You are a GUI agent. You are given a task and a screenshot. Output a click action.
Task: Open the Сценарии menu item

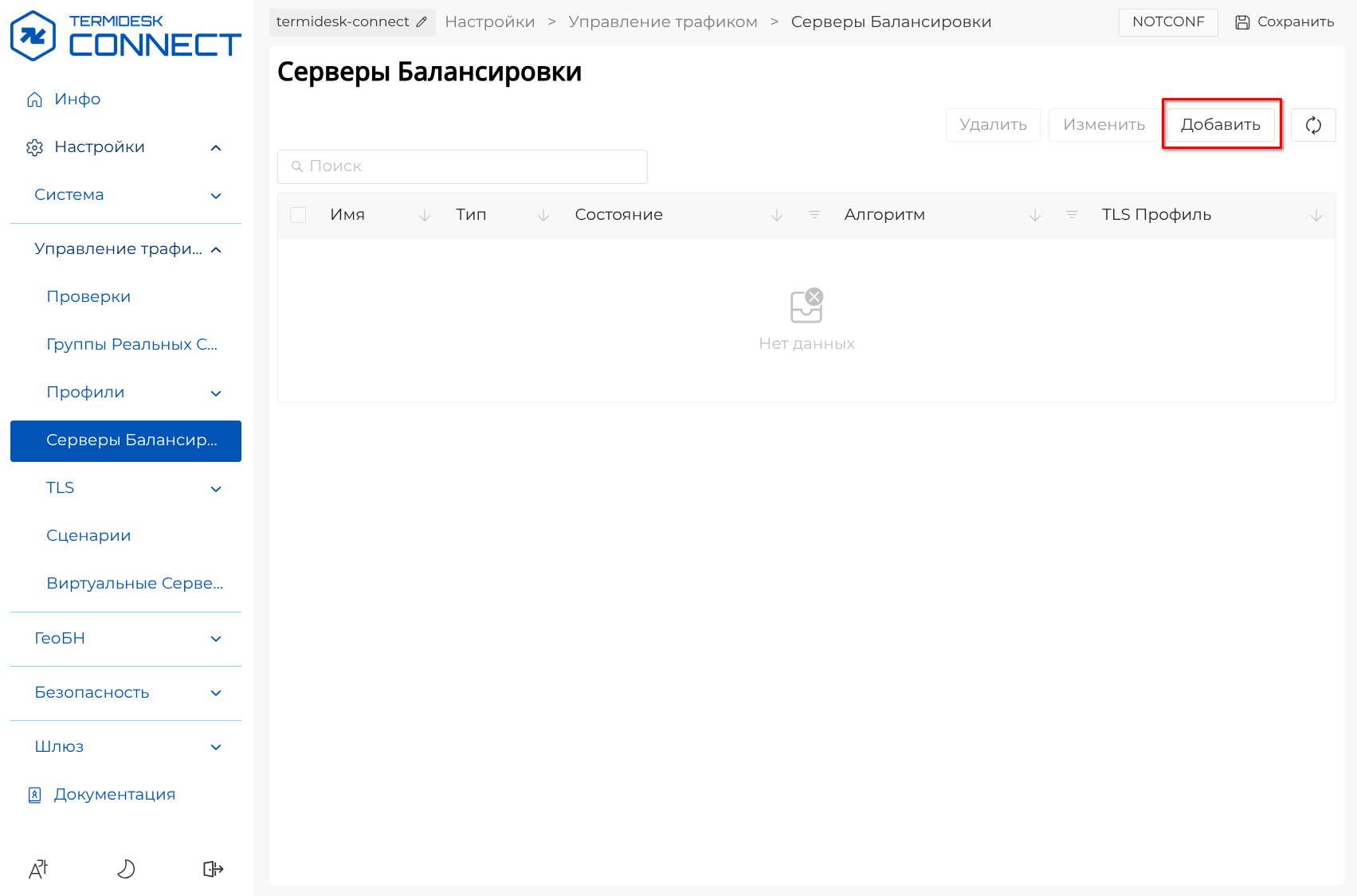pos(88,536)
